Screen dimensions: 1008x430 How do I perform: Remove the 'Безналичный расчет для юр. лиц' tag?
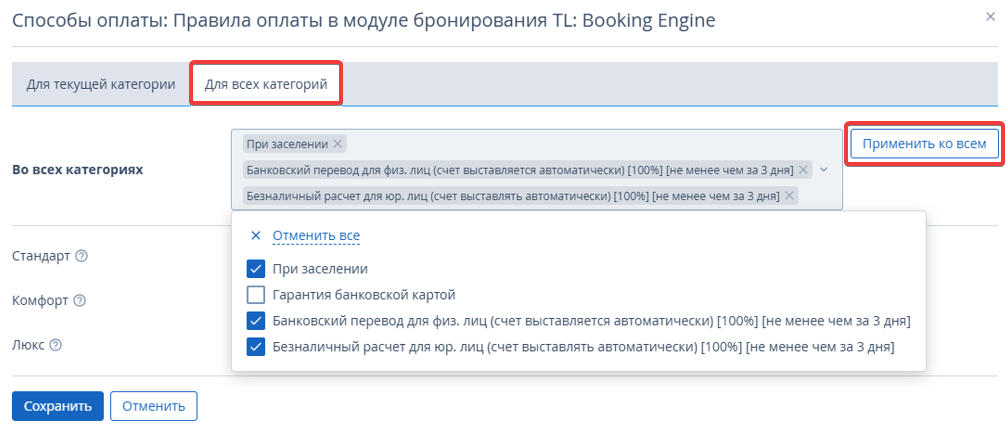(x=789, y=195)
